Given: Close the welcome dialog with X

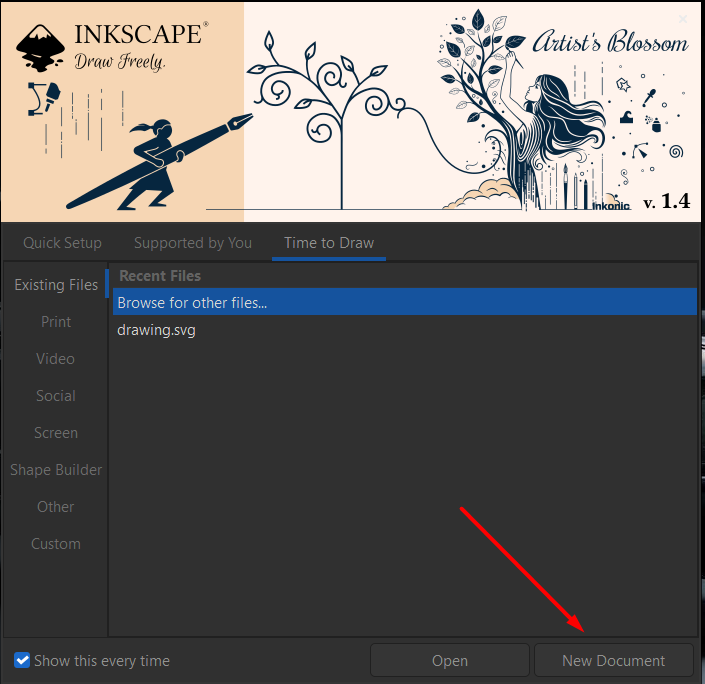Looking at the screenshot, I should pyautogui.click(x=683, y=19).
